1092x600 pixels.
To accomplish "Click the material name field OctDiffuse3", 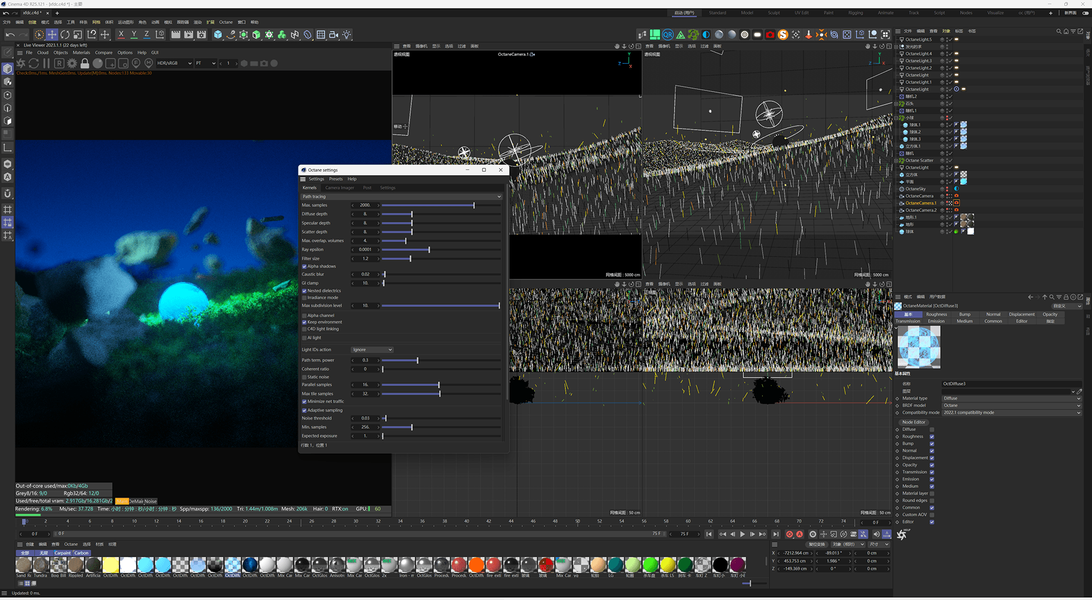I will click(x=1011, y=384).
